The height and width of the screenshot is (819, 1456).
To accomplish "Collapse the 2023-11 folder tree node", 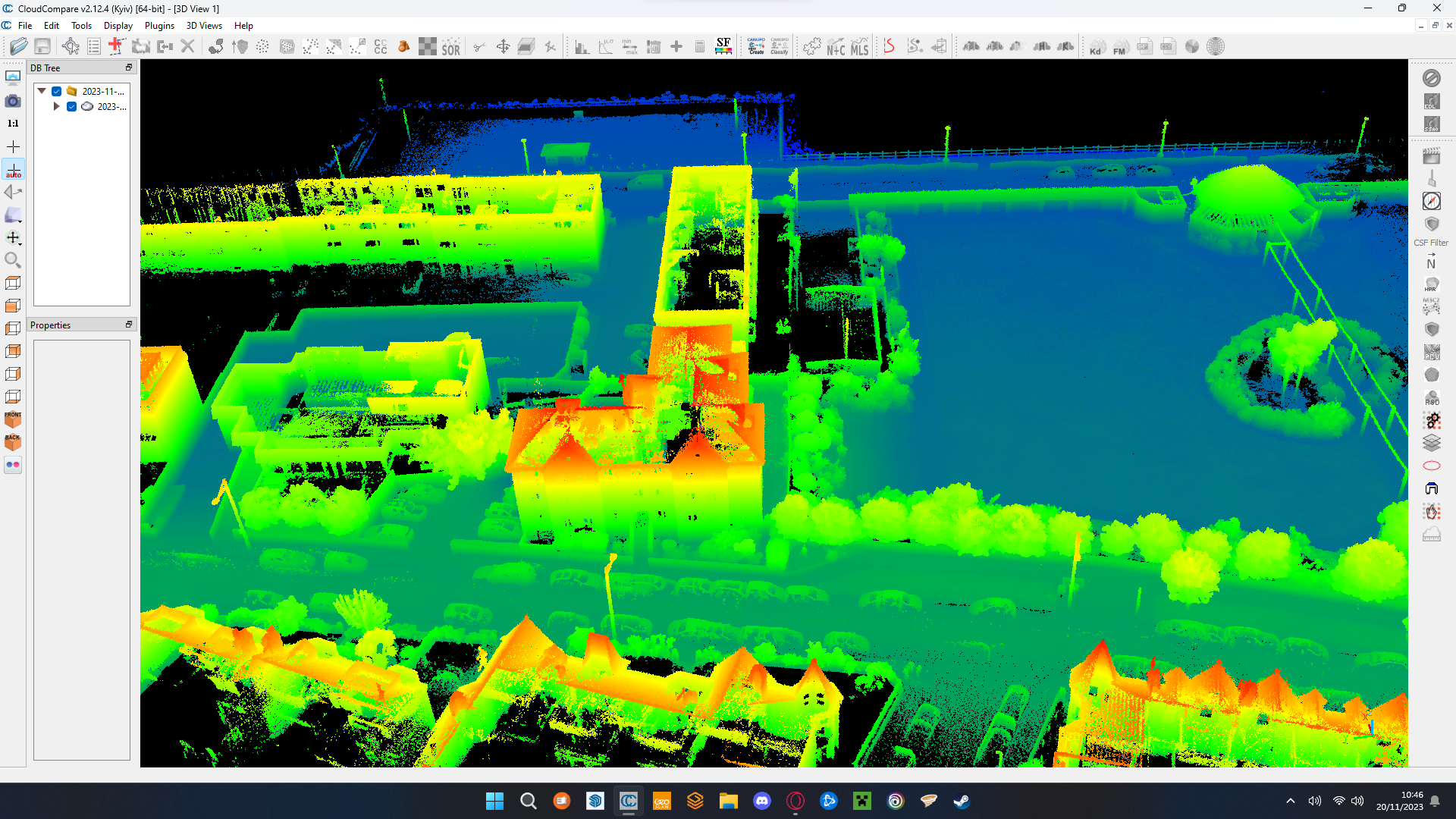I will click(42, 92).
